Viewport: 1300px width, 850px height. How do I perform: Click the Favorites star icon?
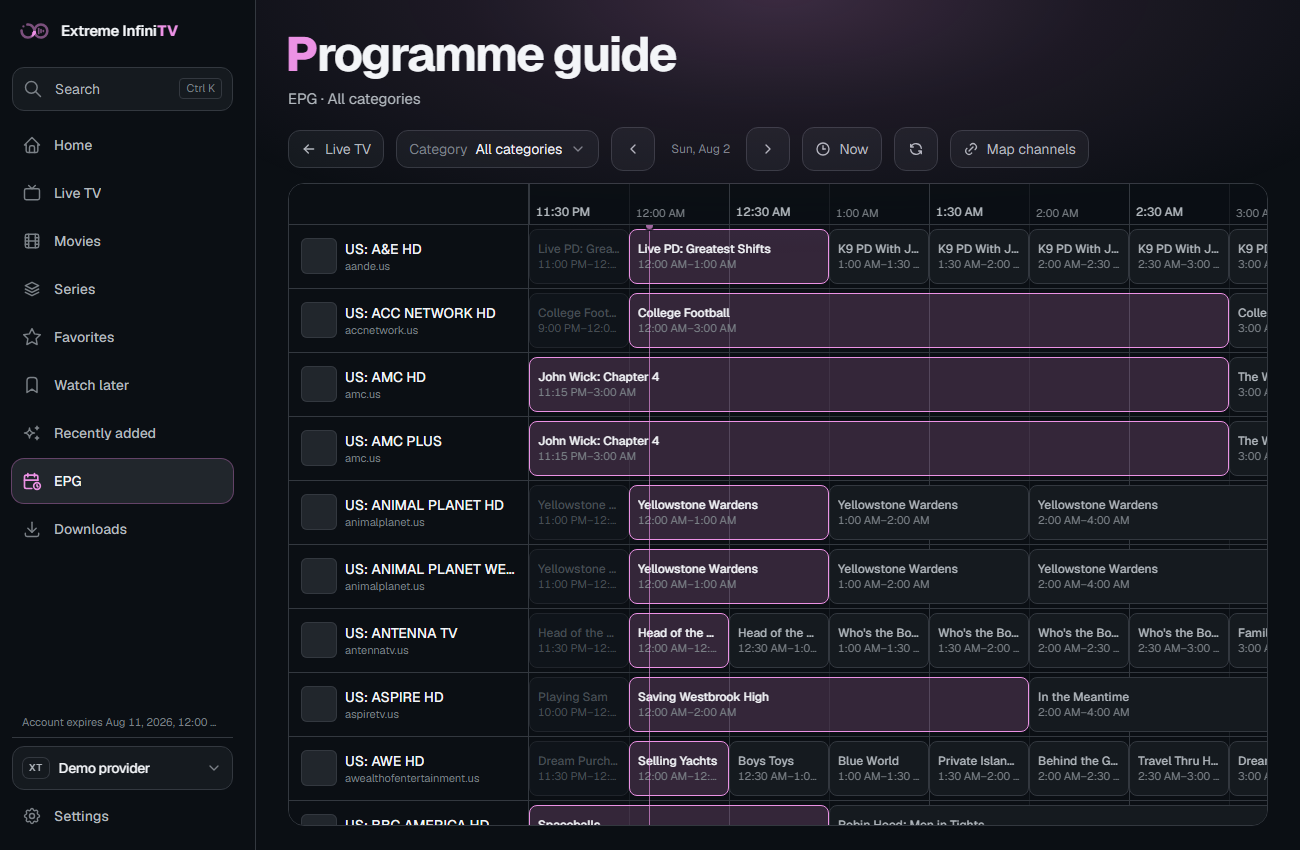pyautogui.click(x=32, y=337)
